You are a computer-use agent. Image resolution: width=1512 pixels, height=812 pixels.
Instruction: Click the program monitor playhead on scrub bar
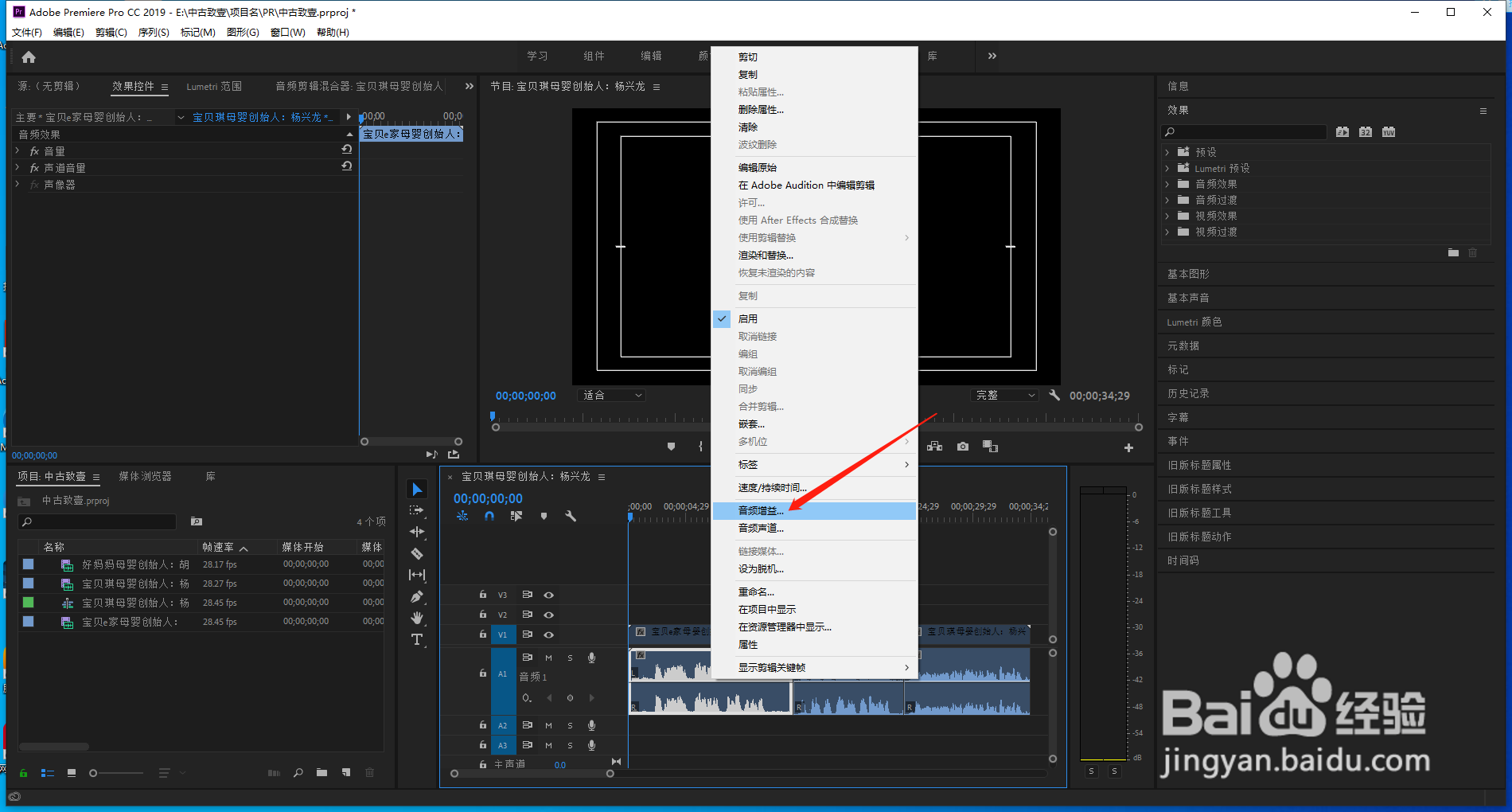click(493, 416)
